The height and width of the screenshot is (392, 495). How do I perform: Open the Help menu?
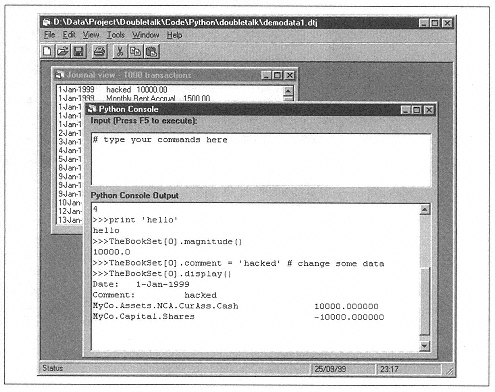click(174, 35)
